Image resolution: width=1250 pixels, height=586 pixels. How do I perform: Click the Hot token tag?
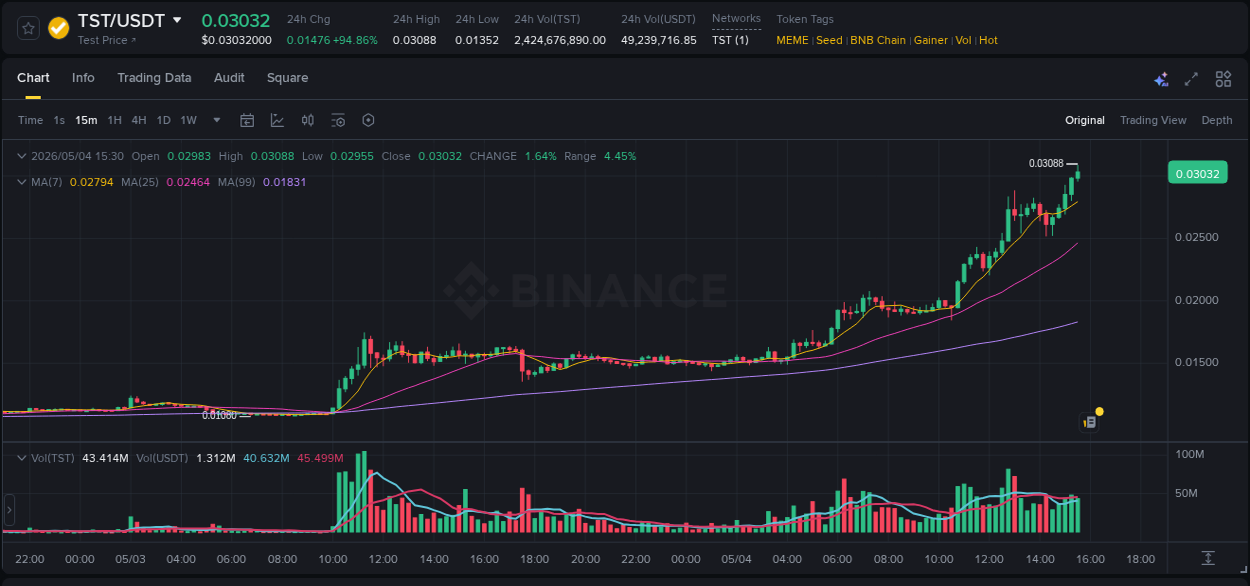[988, 40]
